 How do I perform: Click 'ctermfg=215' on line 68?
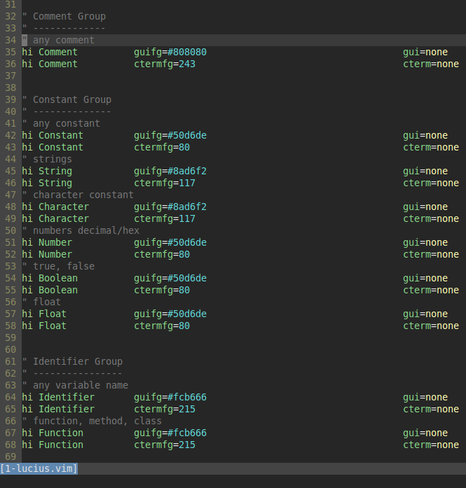165,445
